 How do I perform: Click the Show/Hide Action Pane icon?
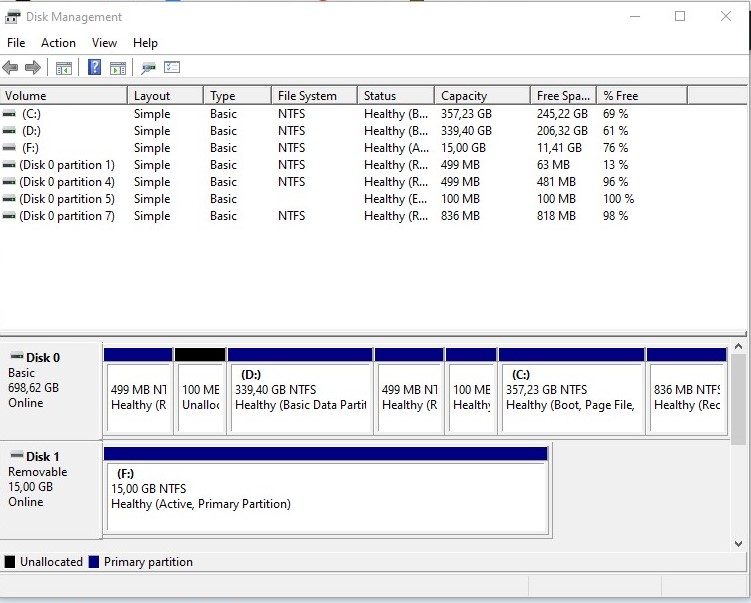(x=118, y=68)
